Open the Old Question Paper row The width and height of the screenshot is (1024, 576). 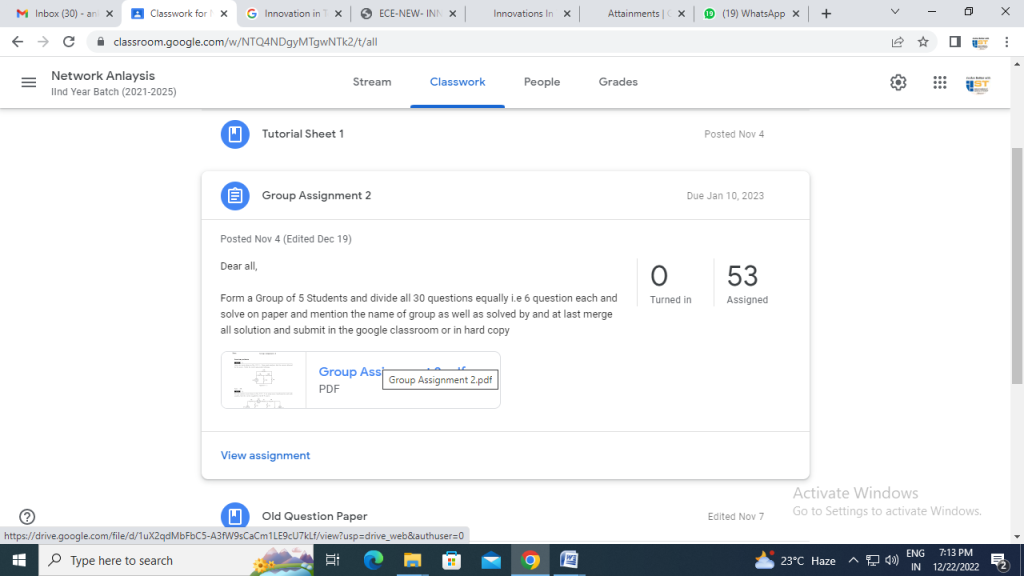pos(505,516)
